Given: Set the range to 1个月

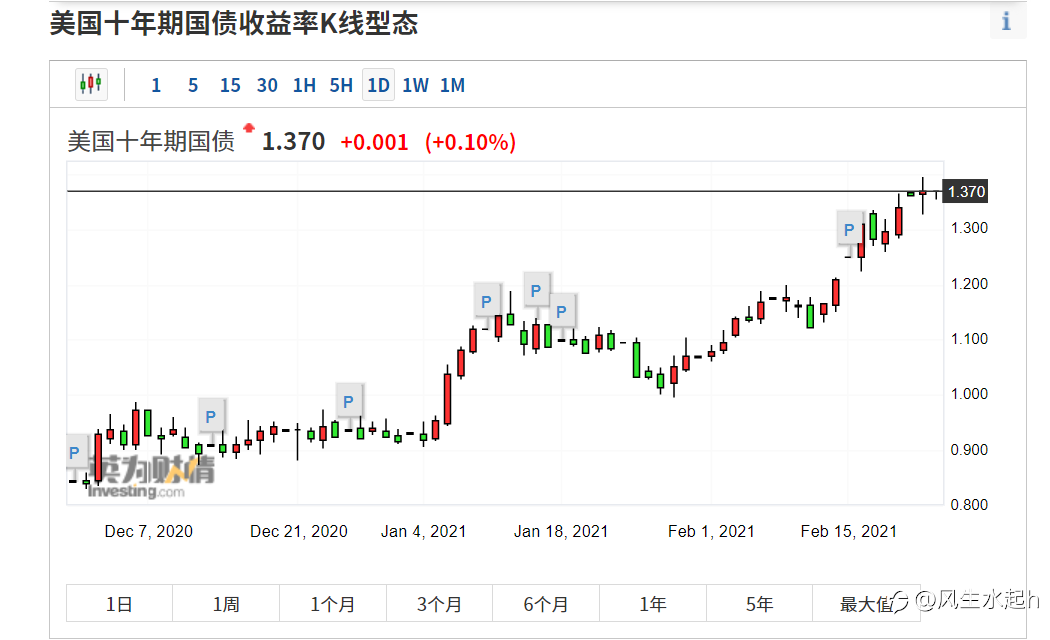Looking at the screenshot, I should pos(333,604).
